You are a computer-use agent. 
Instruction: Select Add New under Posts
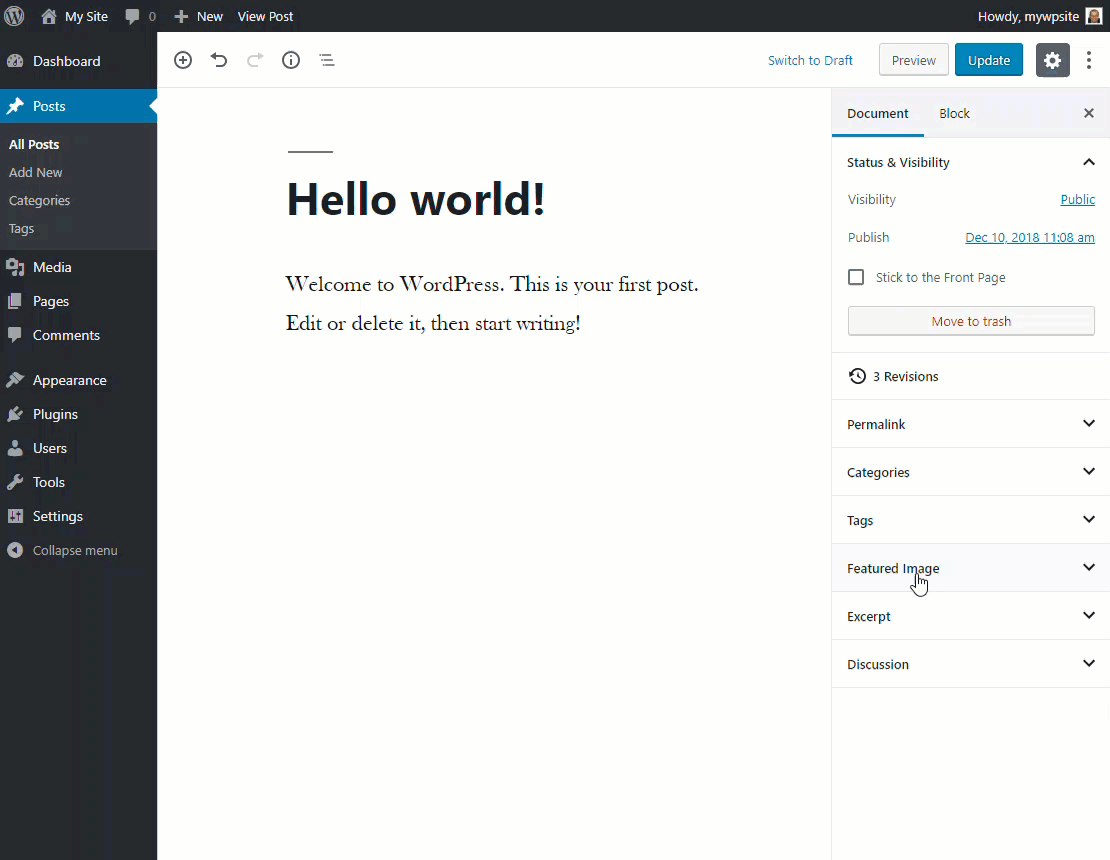(x=35, y=173)
